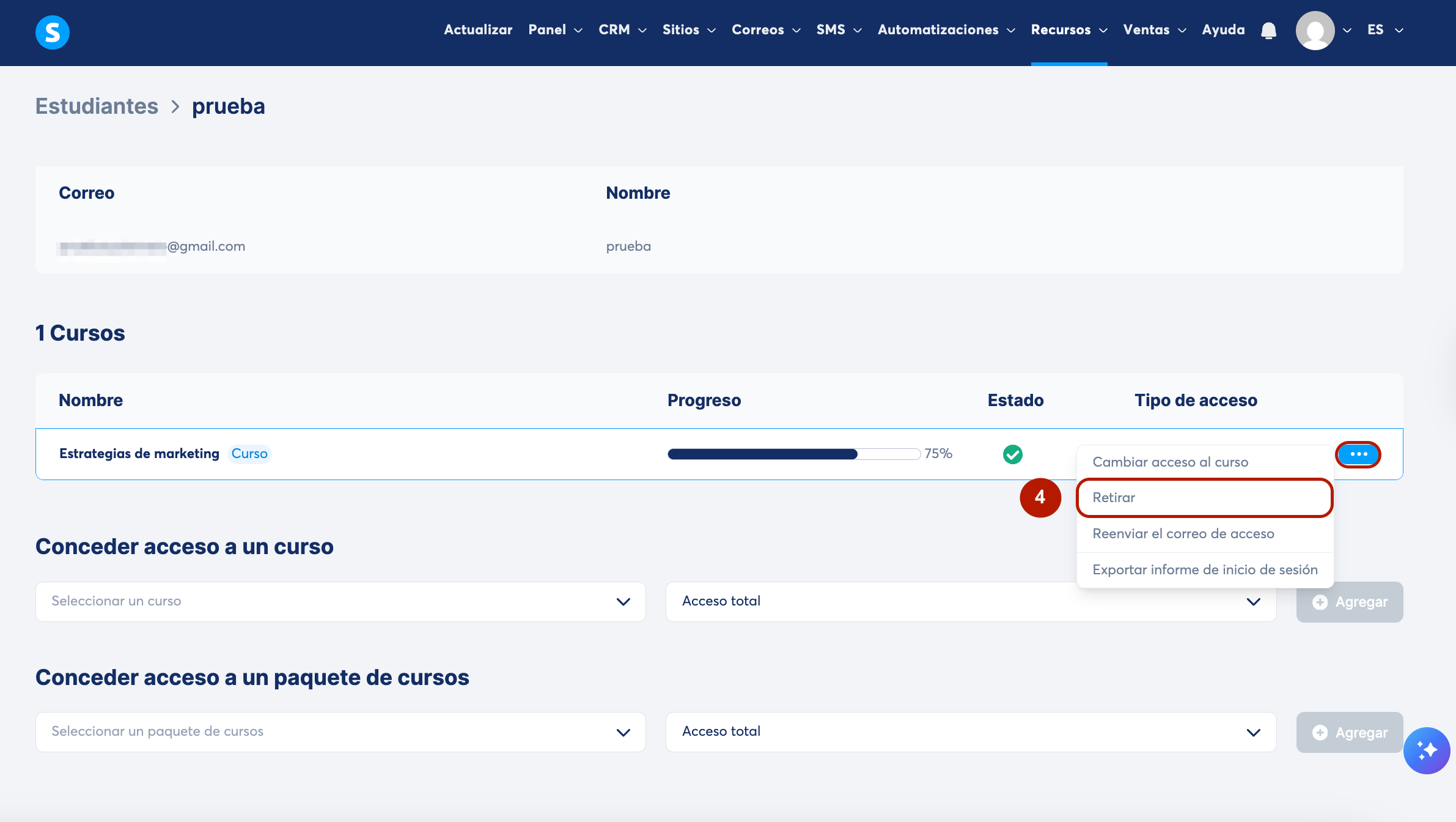Open the 'Estrategias de marketing' course row
1456x822 pixels.
[139, 454]
